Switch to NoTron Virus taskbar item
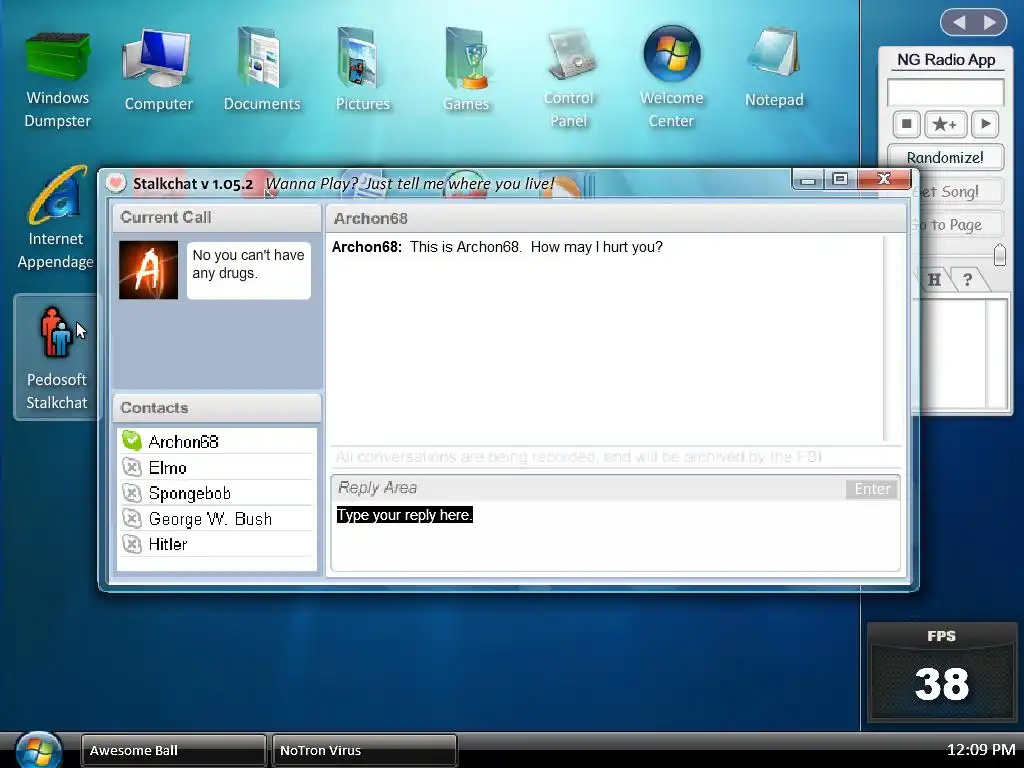Viewport: 1024px width, 768px height. tap(364, 750)
